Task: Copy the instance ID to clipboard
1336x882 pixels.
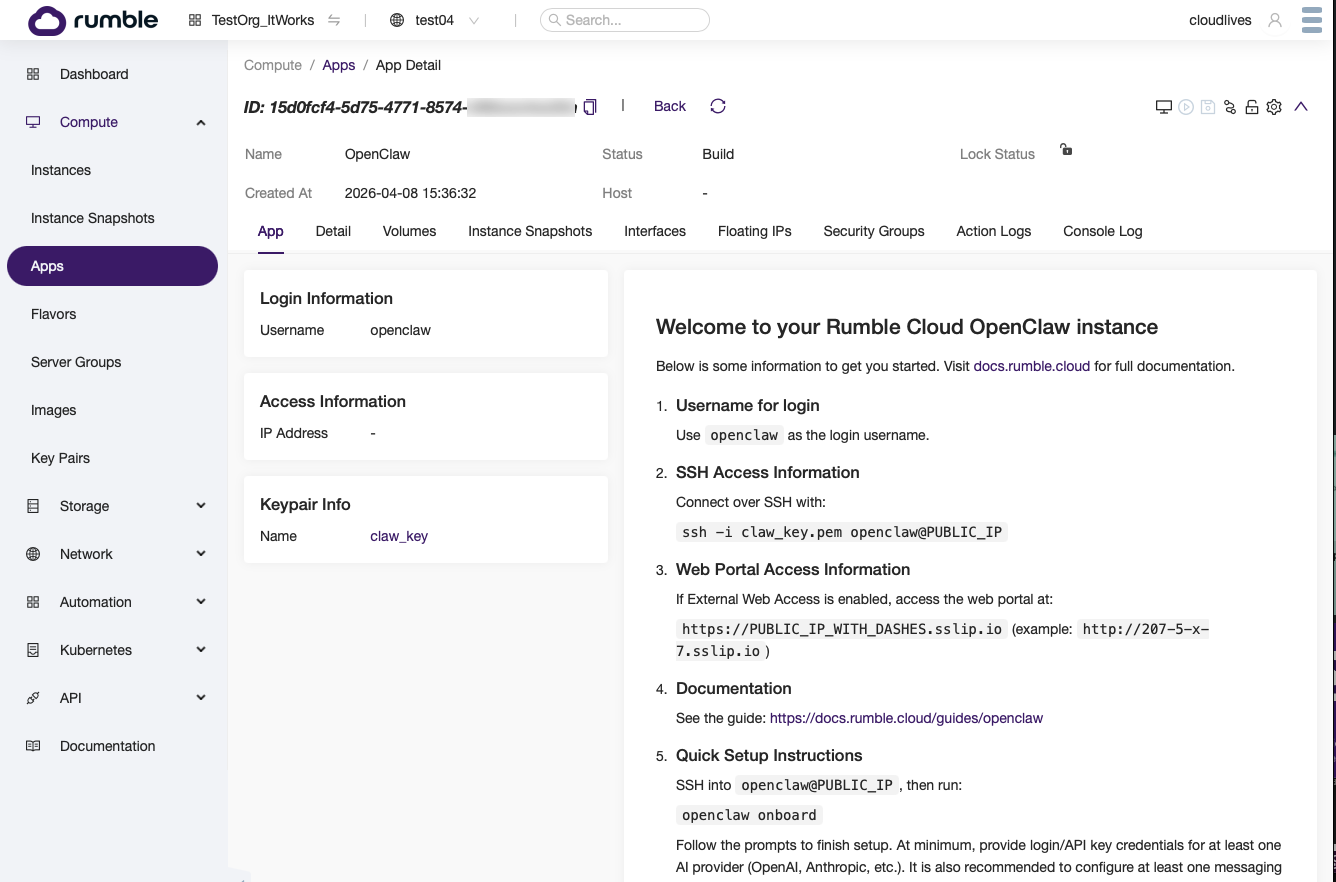Action: pyautogui.click(x=590, y=107)
